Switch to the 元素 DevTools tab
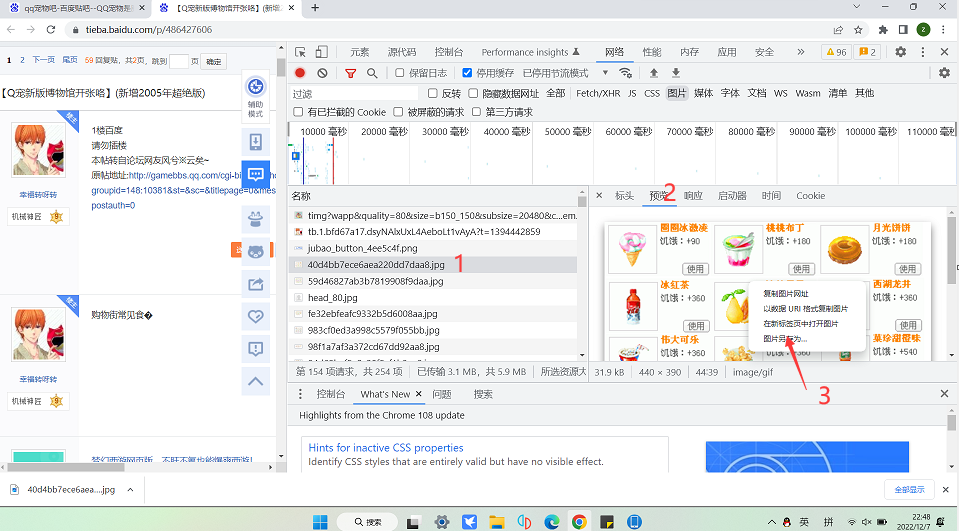The height and width of the screenshot is (531, 959). [x=360, y=52]
